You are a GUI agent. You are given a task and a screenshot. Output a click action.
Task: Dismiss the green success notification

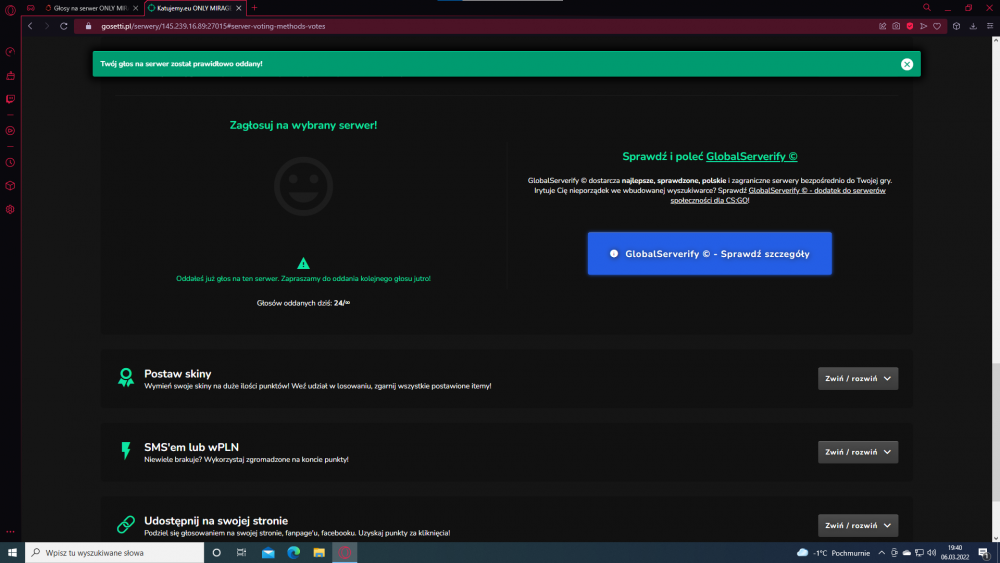click(x=907, y=64)
